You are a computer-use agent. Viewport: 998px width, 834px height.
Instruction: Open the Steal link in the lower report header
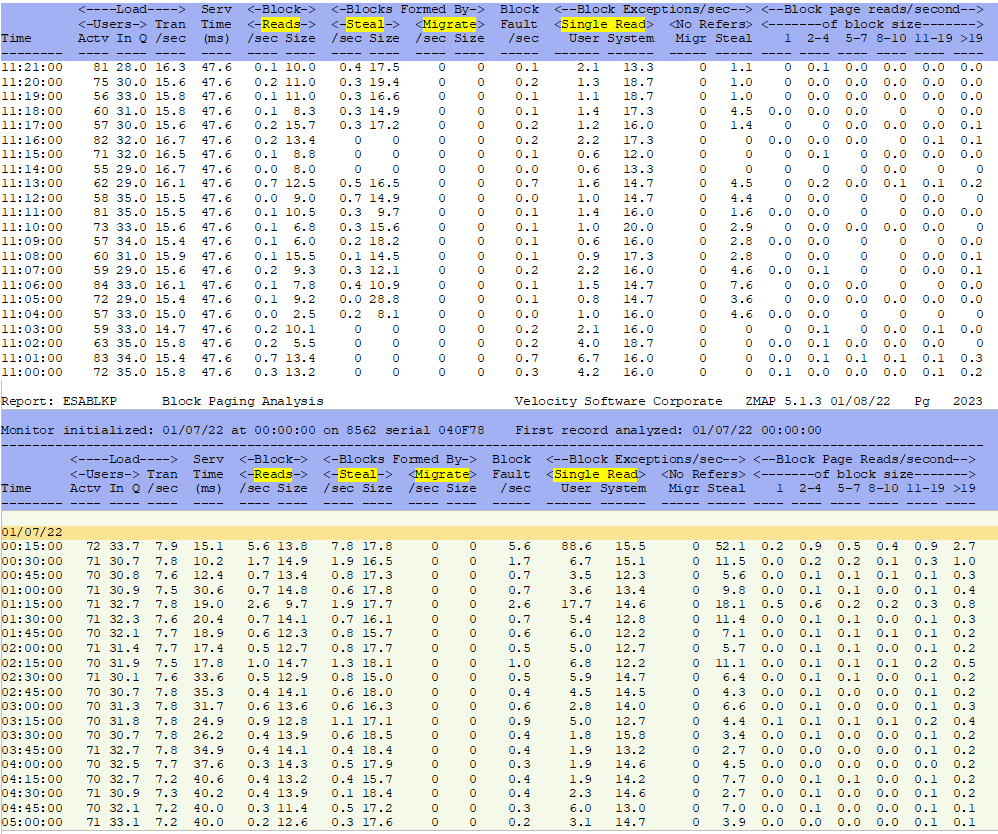356,474
